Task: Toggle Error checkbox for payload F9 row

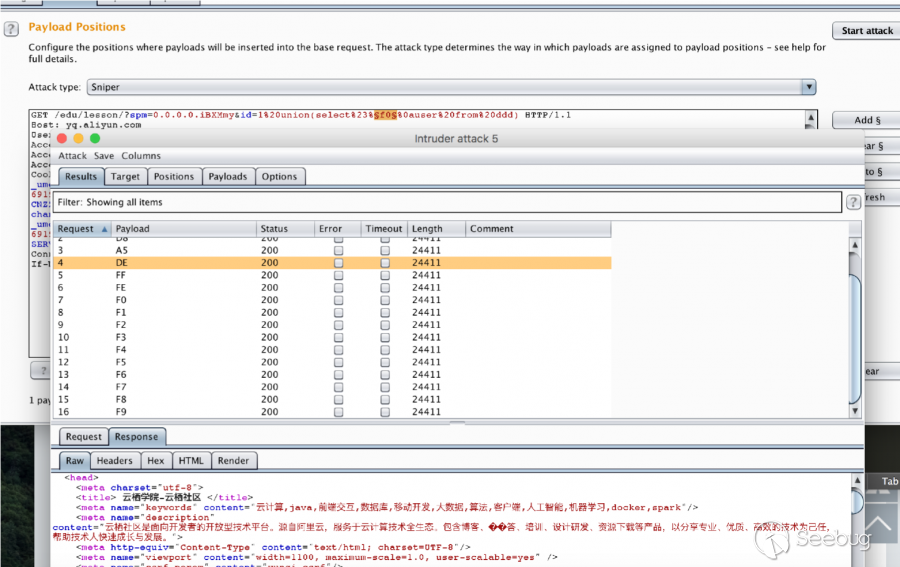Action: 338,412
